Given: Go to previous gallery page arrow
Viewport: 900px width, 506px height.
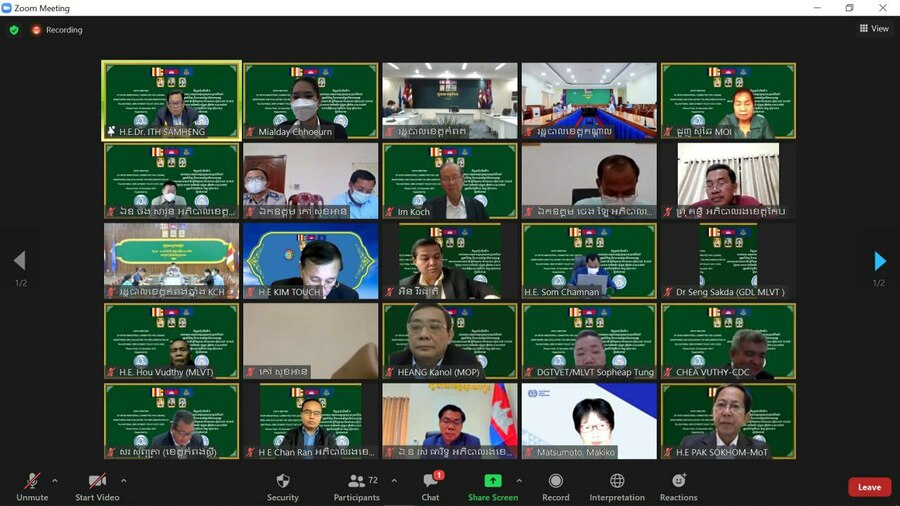Looking at the screenshot, I should (19, 261).
